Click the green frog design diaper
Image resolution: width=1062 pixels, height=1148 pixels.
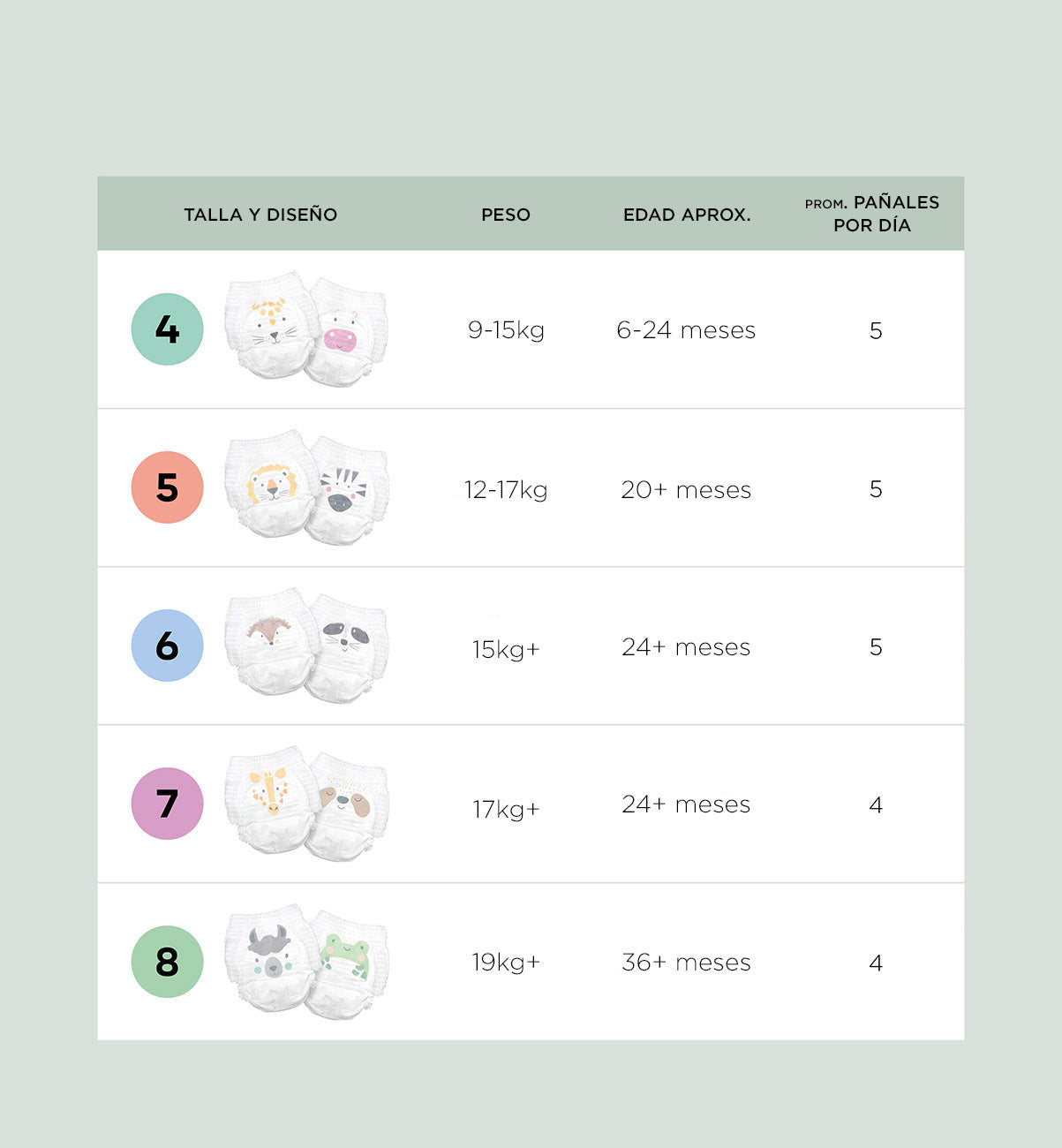(x=346, y=962)
